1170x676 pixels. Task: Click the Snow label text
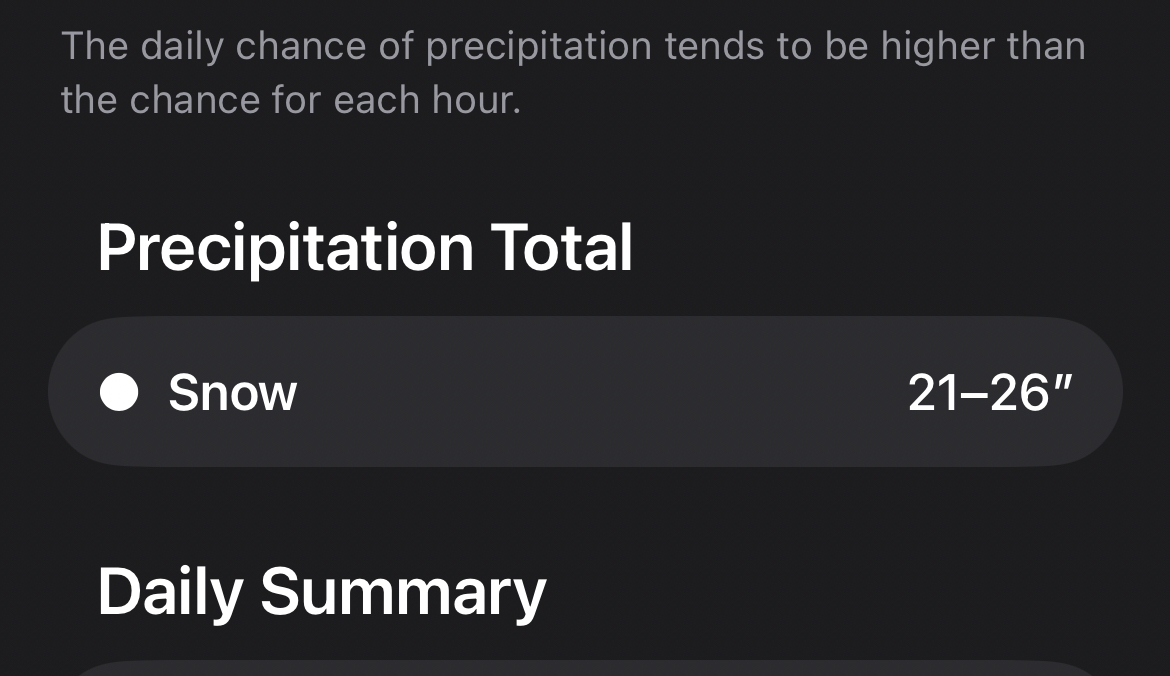tap(232, 392)
